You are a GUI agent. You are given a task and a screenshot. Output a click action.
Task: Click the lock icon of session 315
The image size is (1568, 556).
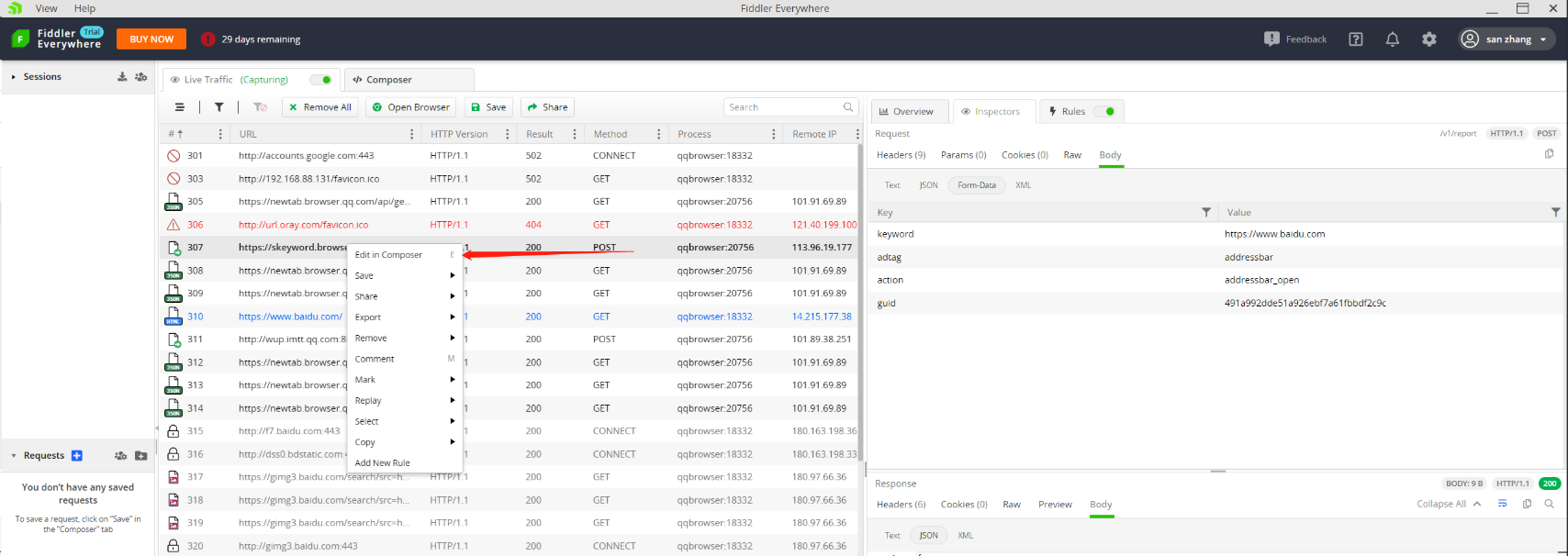174,431
